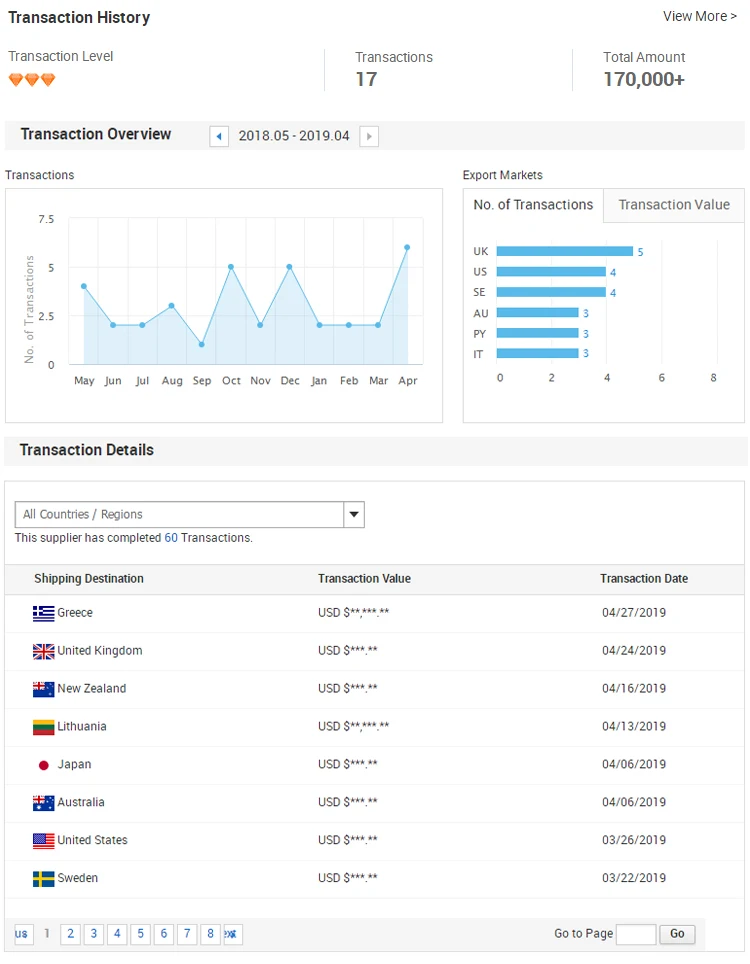Viewport: 750px width, 964px height.
Task: Click the Lithuania flag icon
Action: coord(43,727)
